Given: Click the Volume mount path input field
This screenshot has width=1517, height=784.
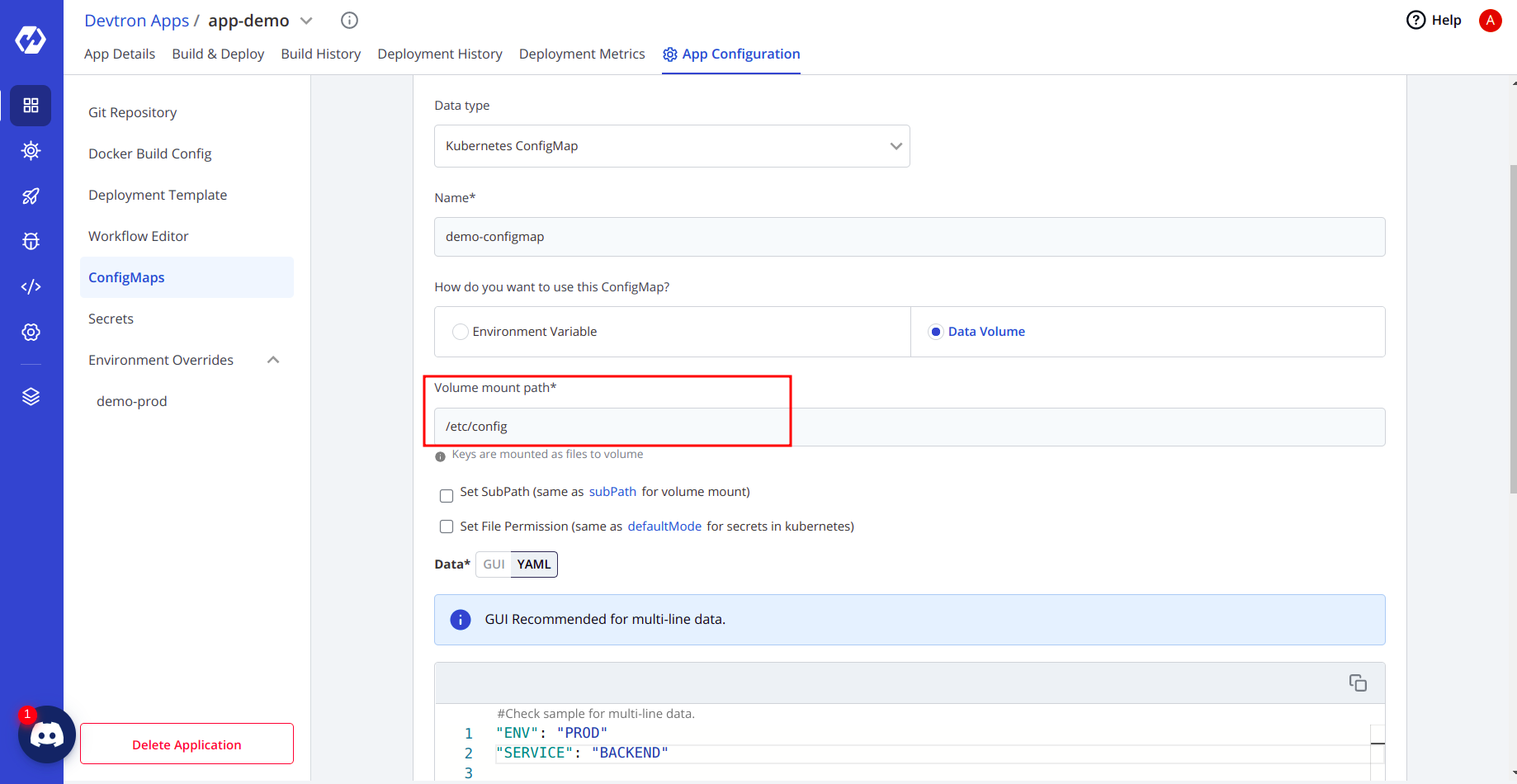Looking at the screenshot, I should coord(910,427).
